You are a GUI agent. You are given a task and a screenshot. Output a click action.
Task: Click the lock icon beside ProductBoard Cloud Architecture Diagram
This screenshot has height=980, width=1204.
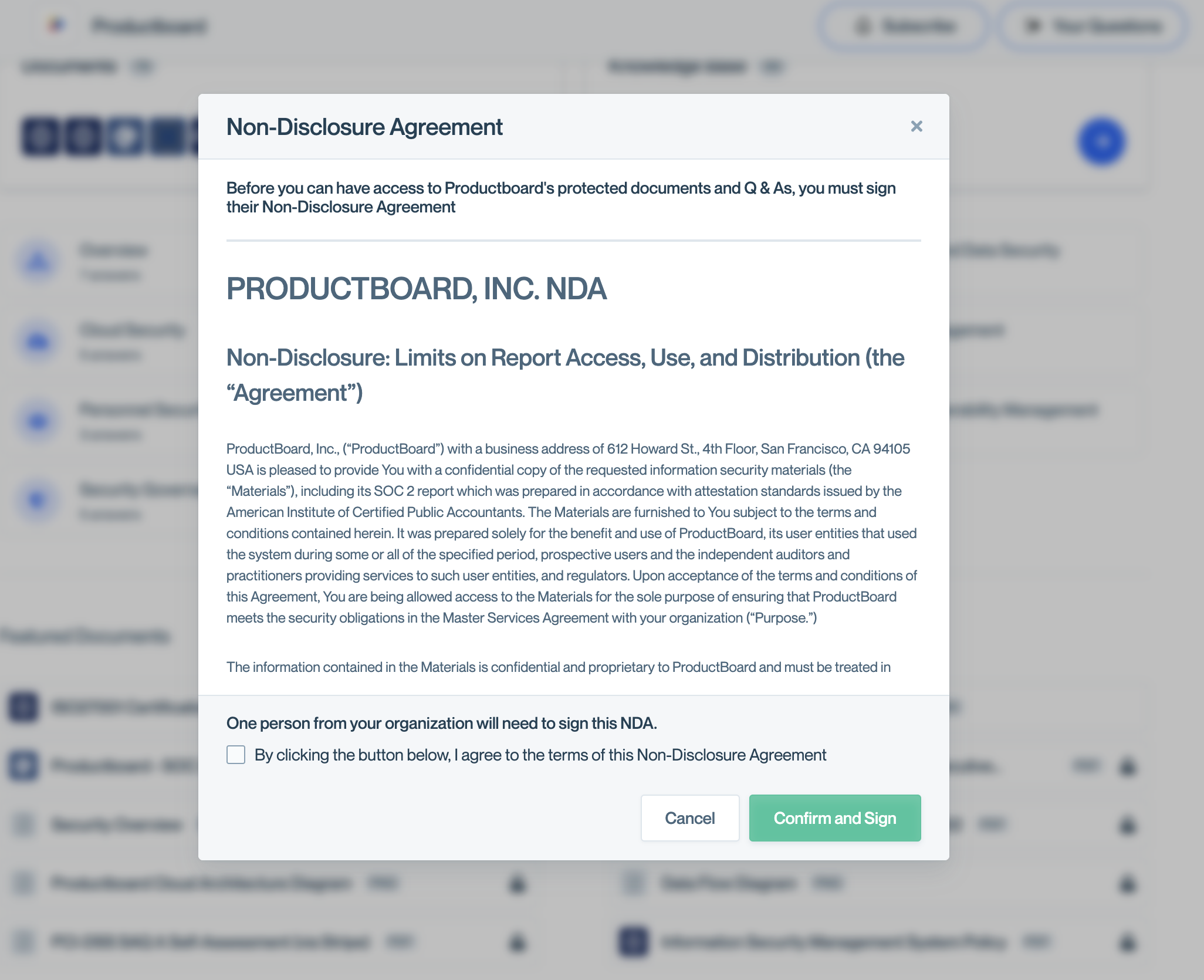(x=517, y=884)
